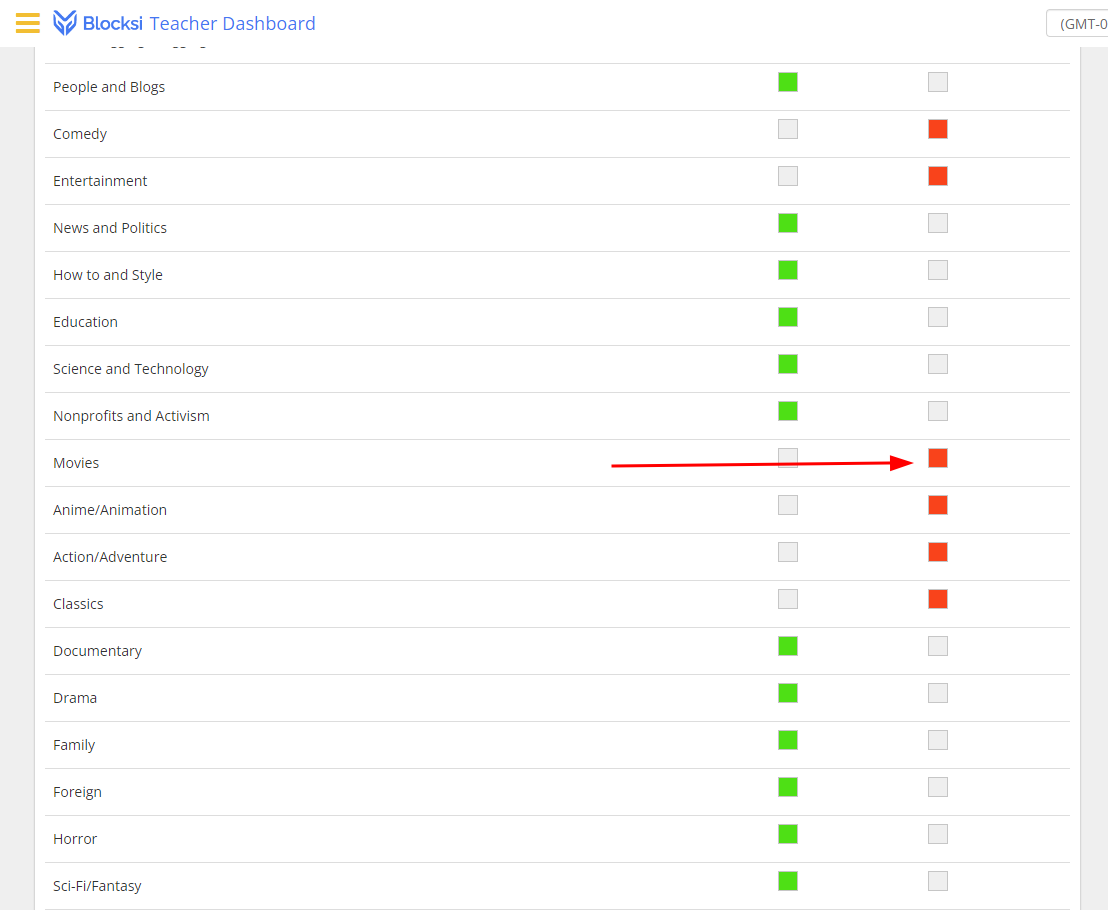This screenshot has height=910, width=1108.
Task: Check the gray box for How to and Style
Action: pyautogui.click(x=938, y=270)
